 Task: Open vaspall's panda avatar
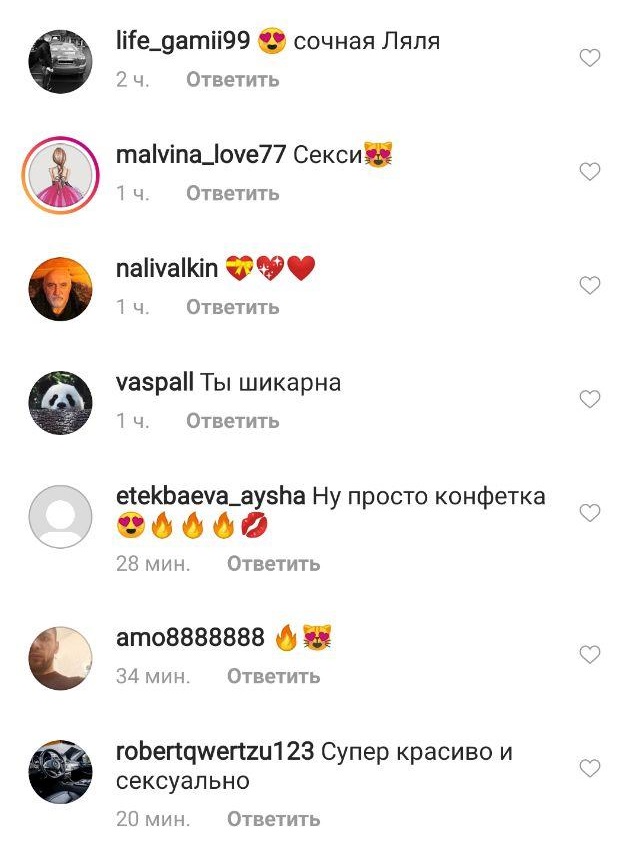coord(60,403)
